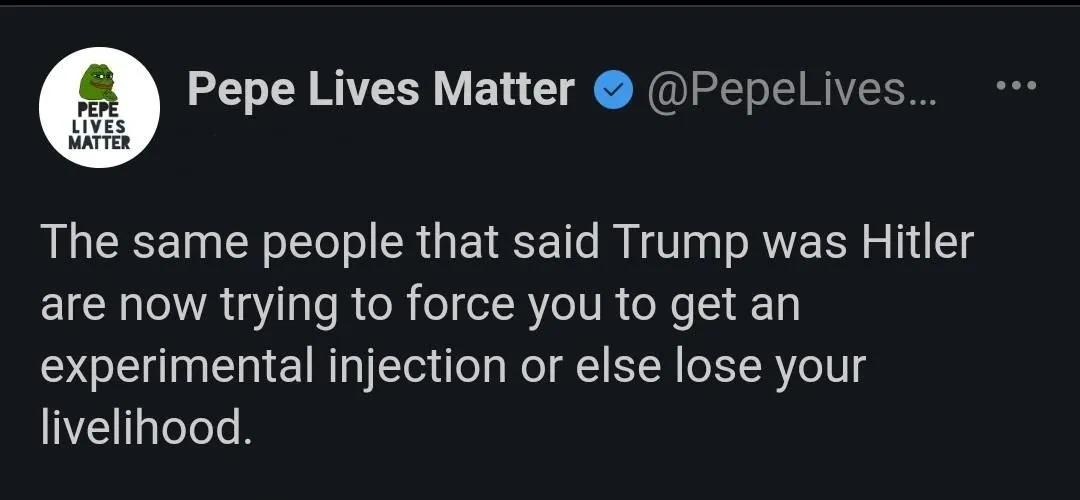Click the Pepe frog face in avatar
1080x500 pixels.
coord(99,82)
